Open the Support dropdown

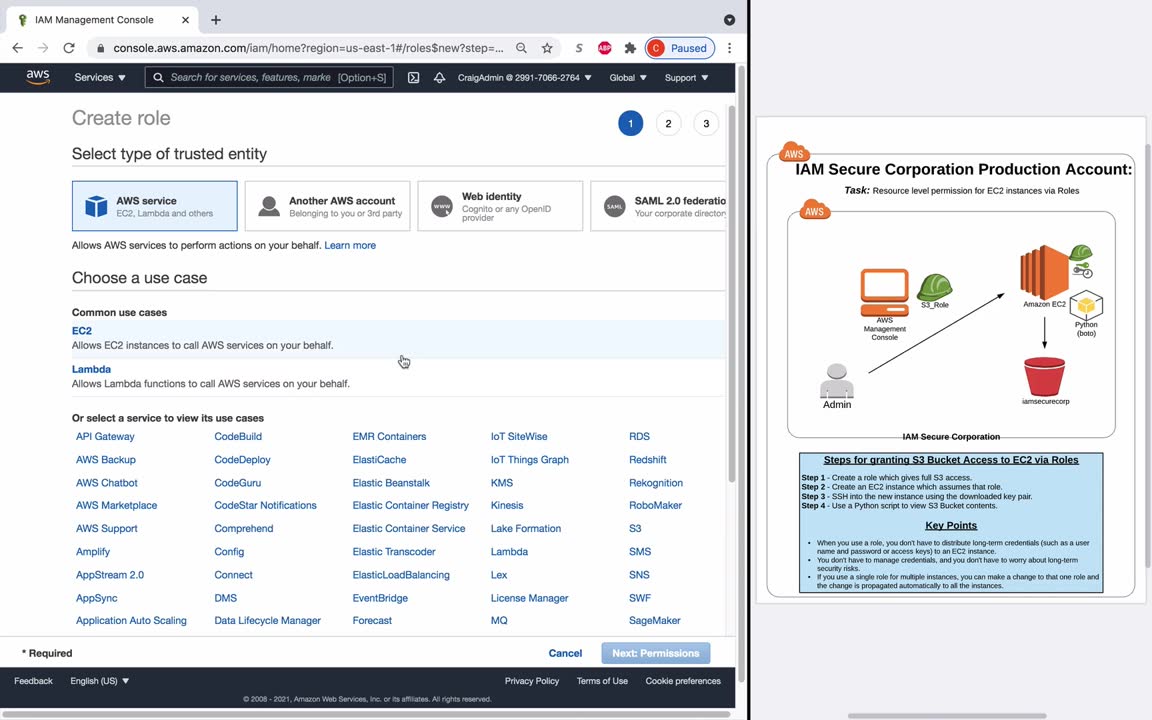coord(686,77)
